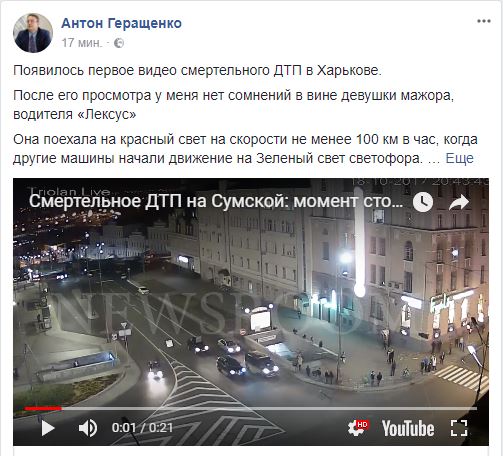
Task: Play the embedded YouTube video
Action: tap(48, 428)
